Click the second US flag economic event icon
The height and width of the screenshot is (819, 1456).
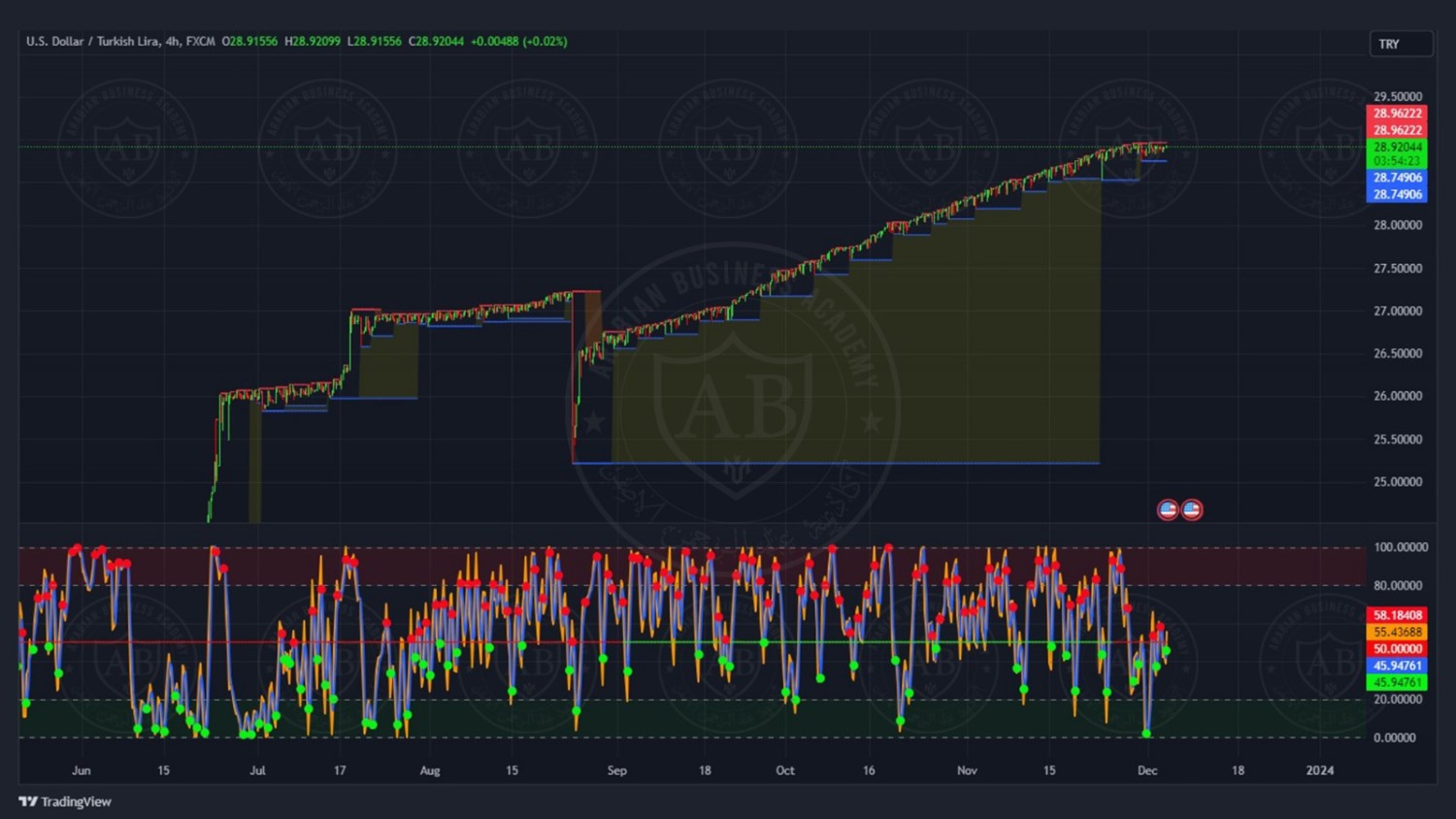point(1192,509)
